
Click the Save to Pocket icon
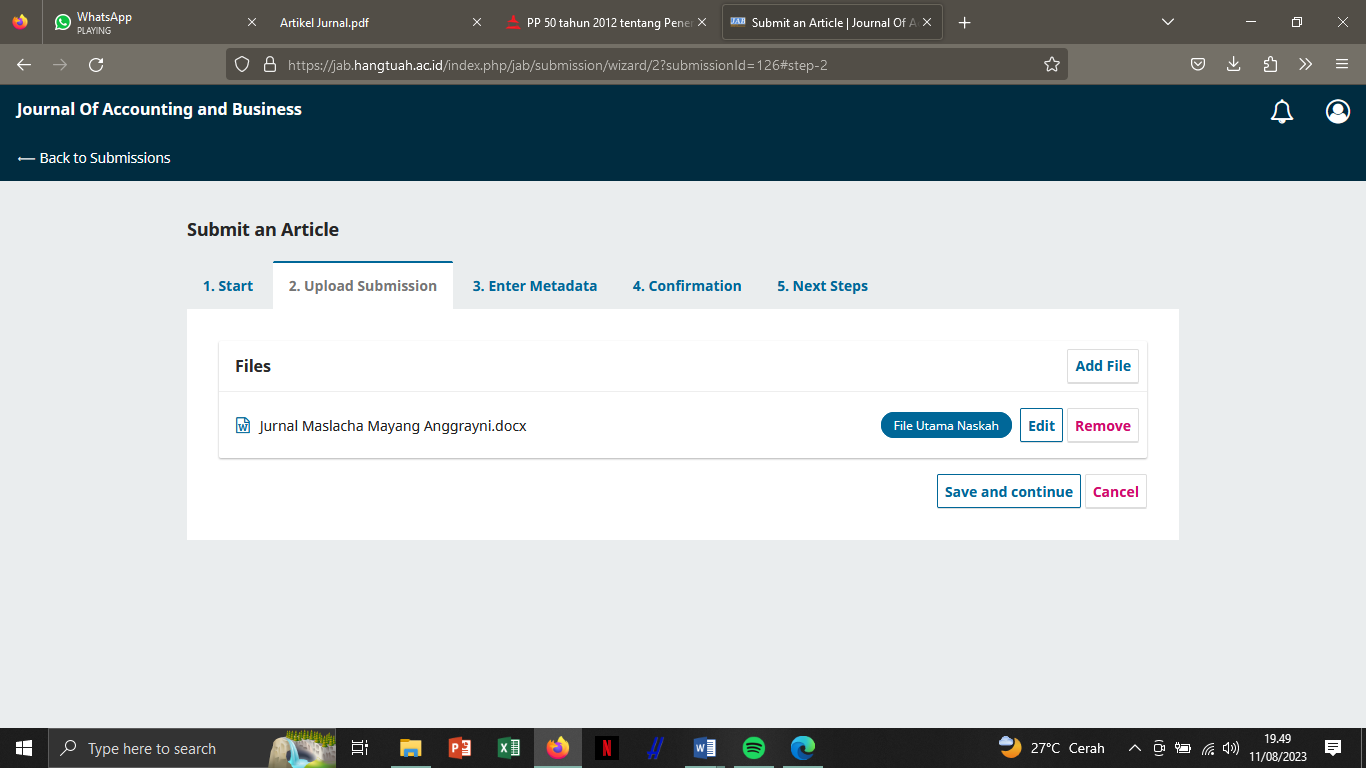click(1197, 65)
